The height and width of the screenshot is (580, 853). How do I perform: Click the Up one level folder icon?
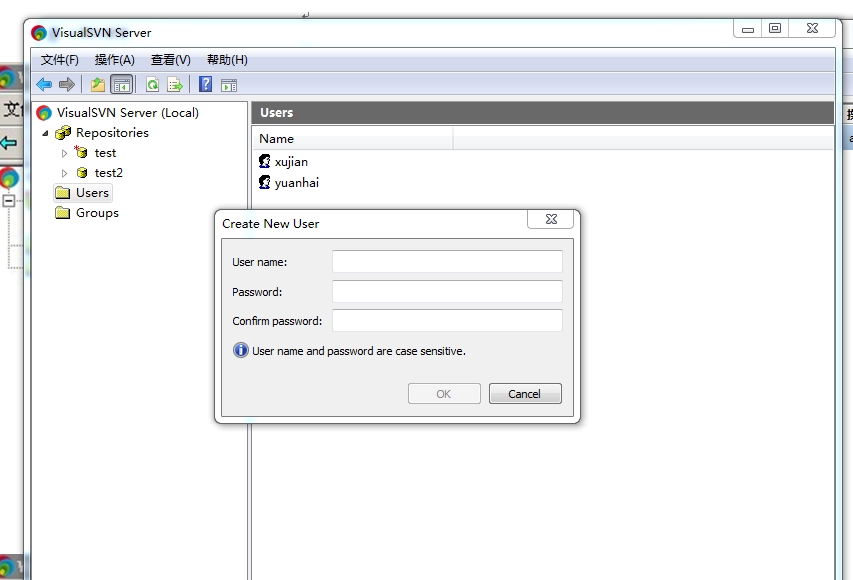coord(98,84)
